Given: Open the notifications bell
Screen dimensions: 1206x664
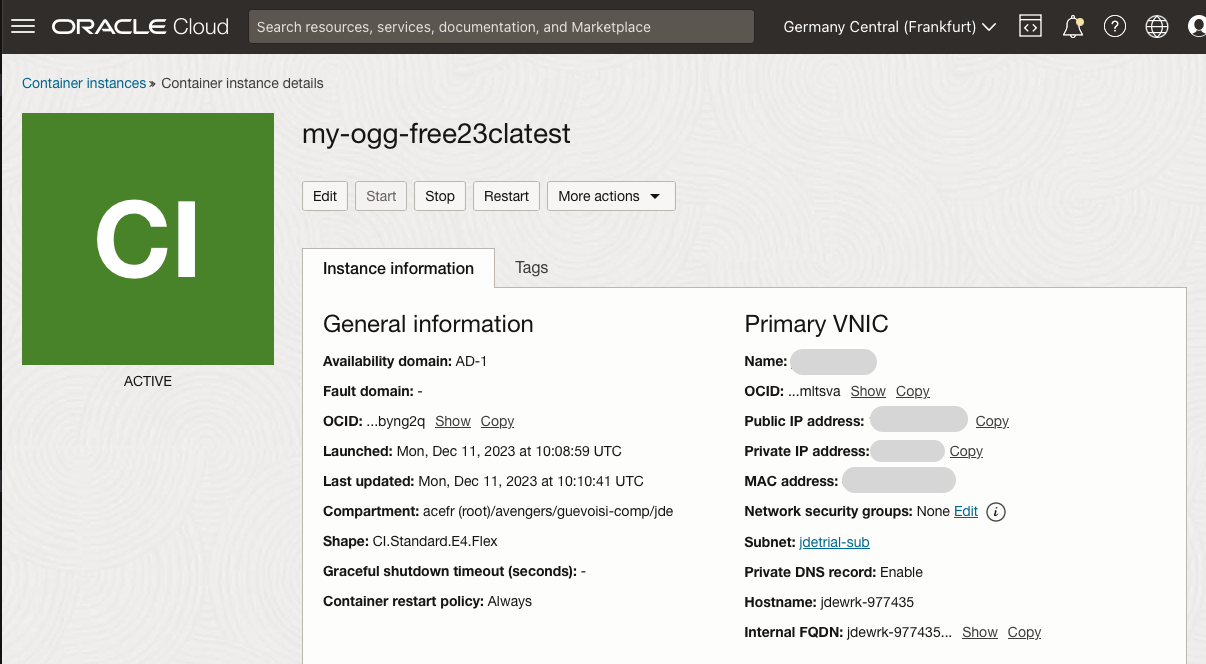Looking at the screenshot, I should (1073, 27).
